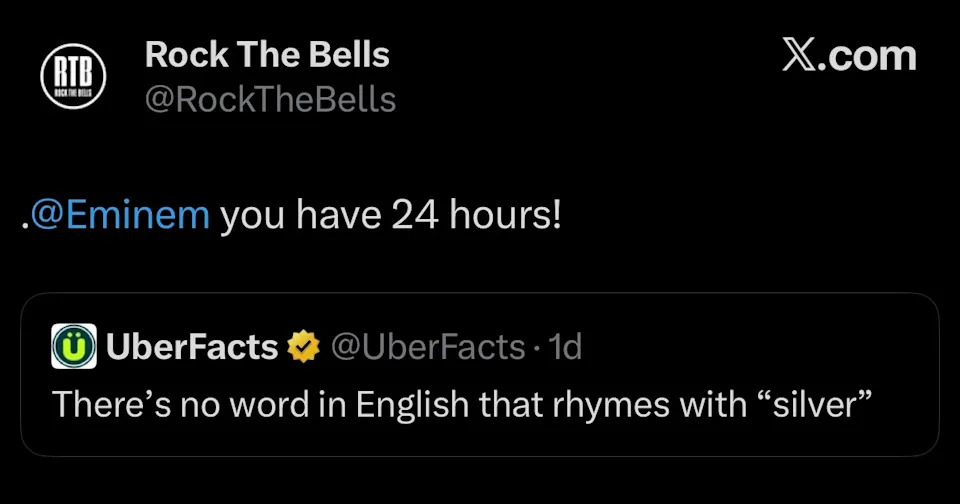Screen dimensions: 960x504
Task: Click the "you have 24 hours!" text
Action: point(390,215)
